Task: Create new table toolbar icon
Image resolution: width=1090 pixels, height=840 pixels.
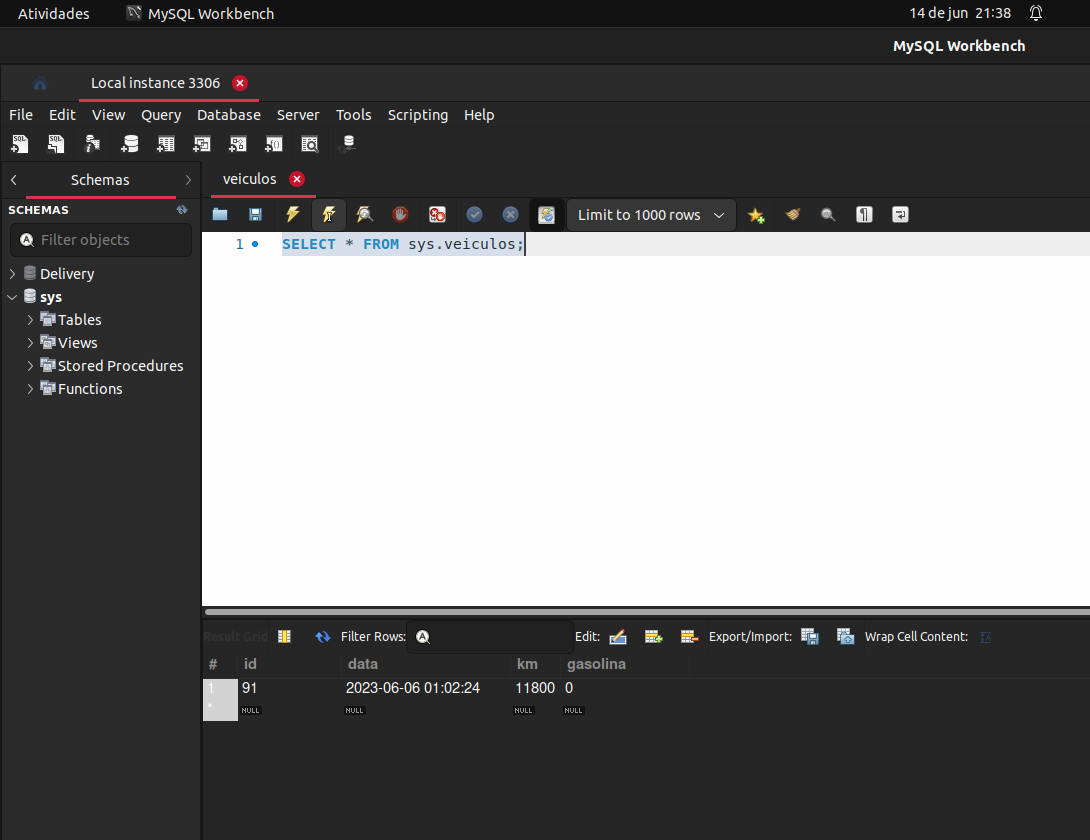Action: [165, 144]
